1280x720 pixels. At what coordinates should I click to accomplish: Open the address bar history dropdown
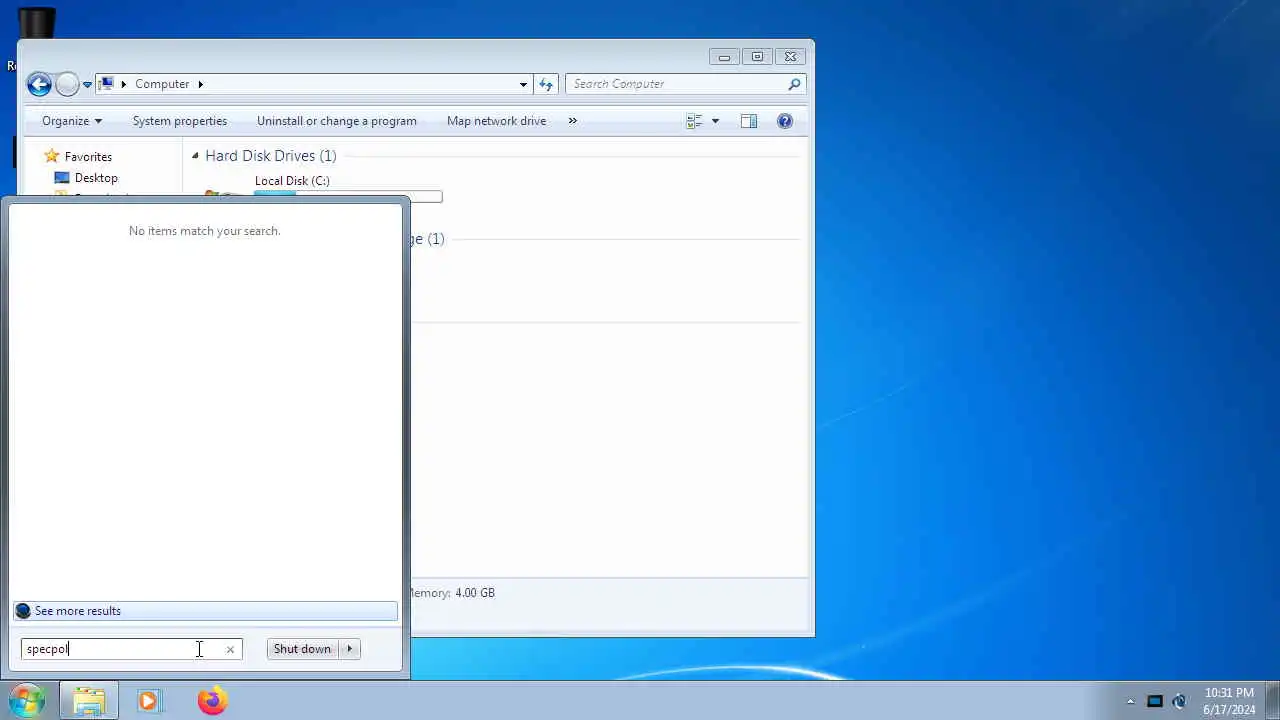coord(523,85)
